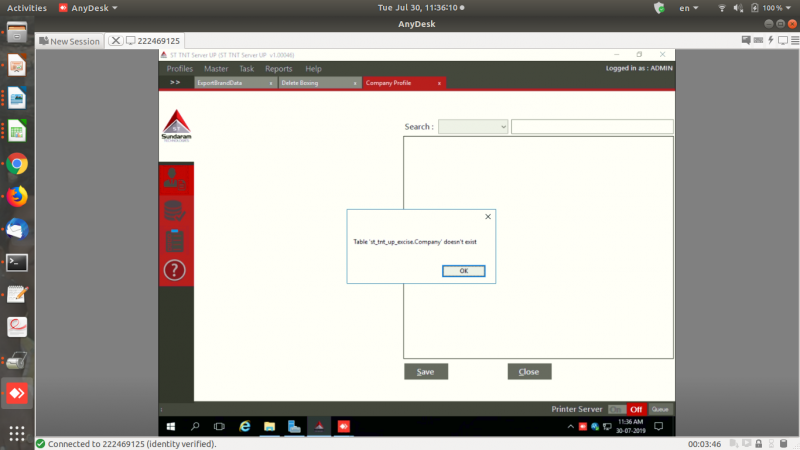Open the Profiles menu

180,69
